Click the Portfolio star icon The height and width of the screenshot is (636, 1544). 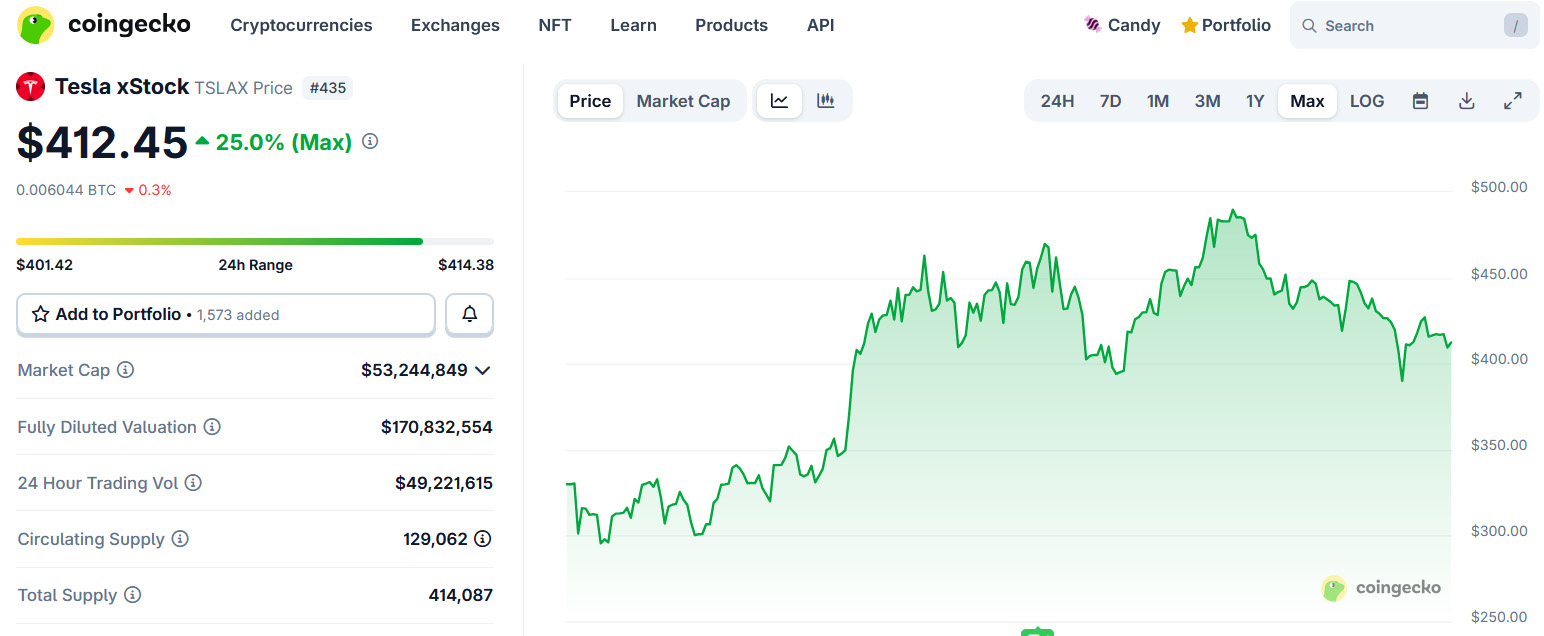(1189, 25)
